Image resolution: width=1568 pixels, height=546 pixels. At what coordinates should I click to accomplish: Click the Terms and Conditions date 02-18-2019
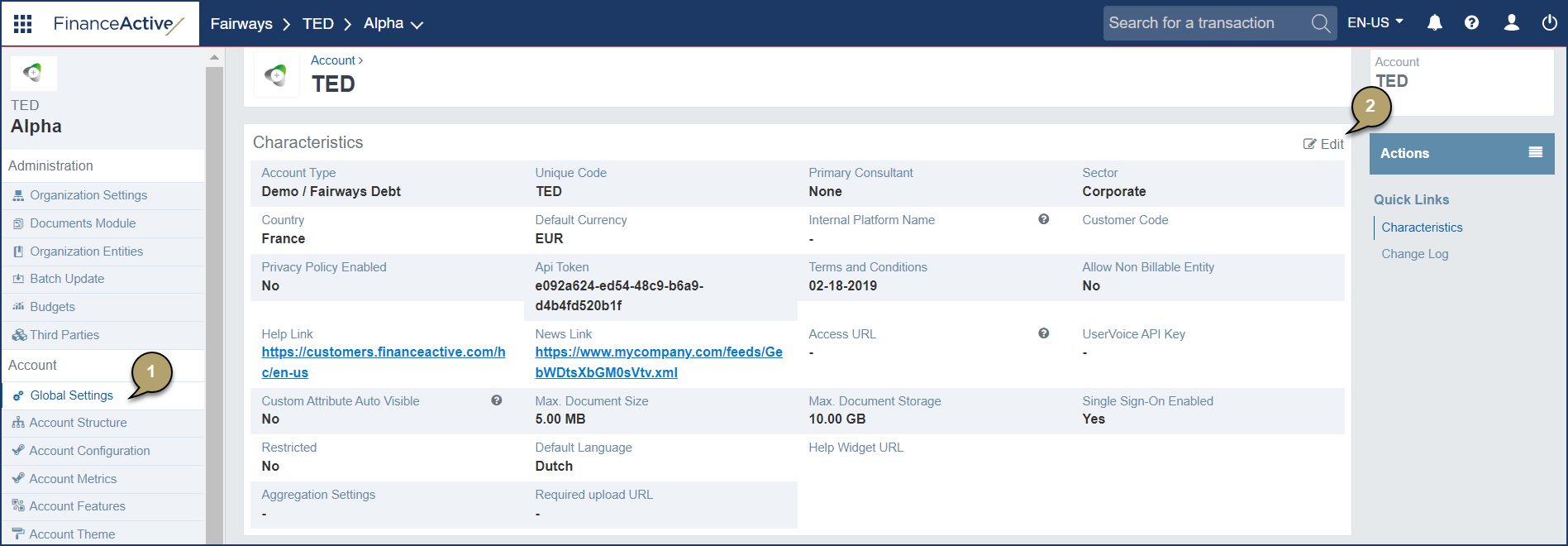click(843, 285)
